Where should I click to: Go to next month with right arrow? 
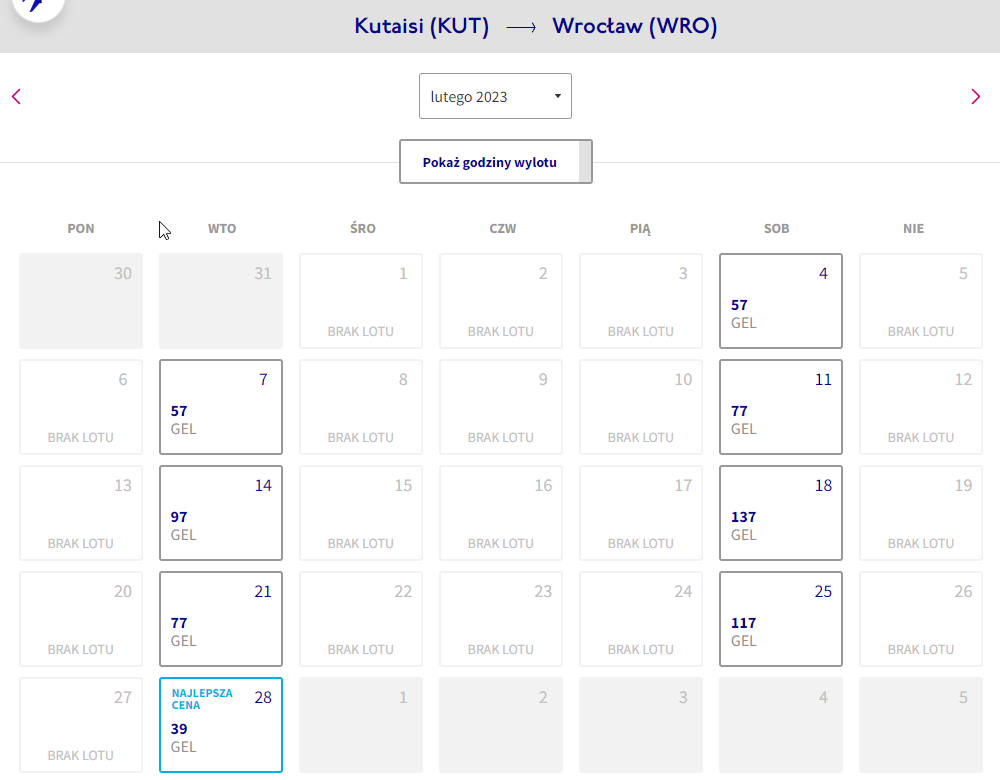[975, 96]
